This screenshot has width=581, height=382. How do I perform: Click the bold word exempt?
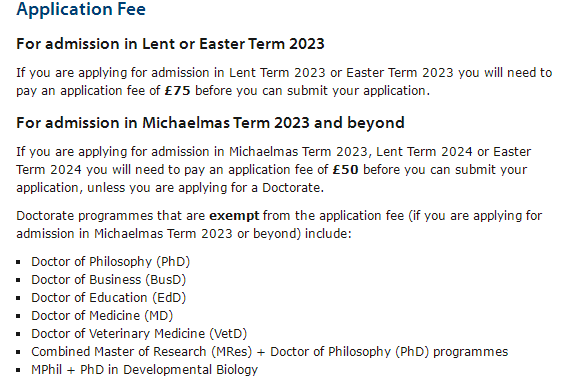[234, 216]
